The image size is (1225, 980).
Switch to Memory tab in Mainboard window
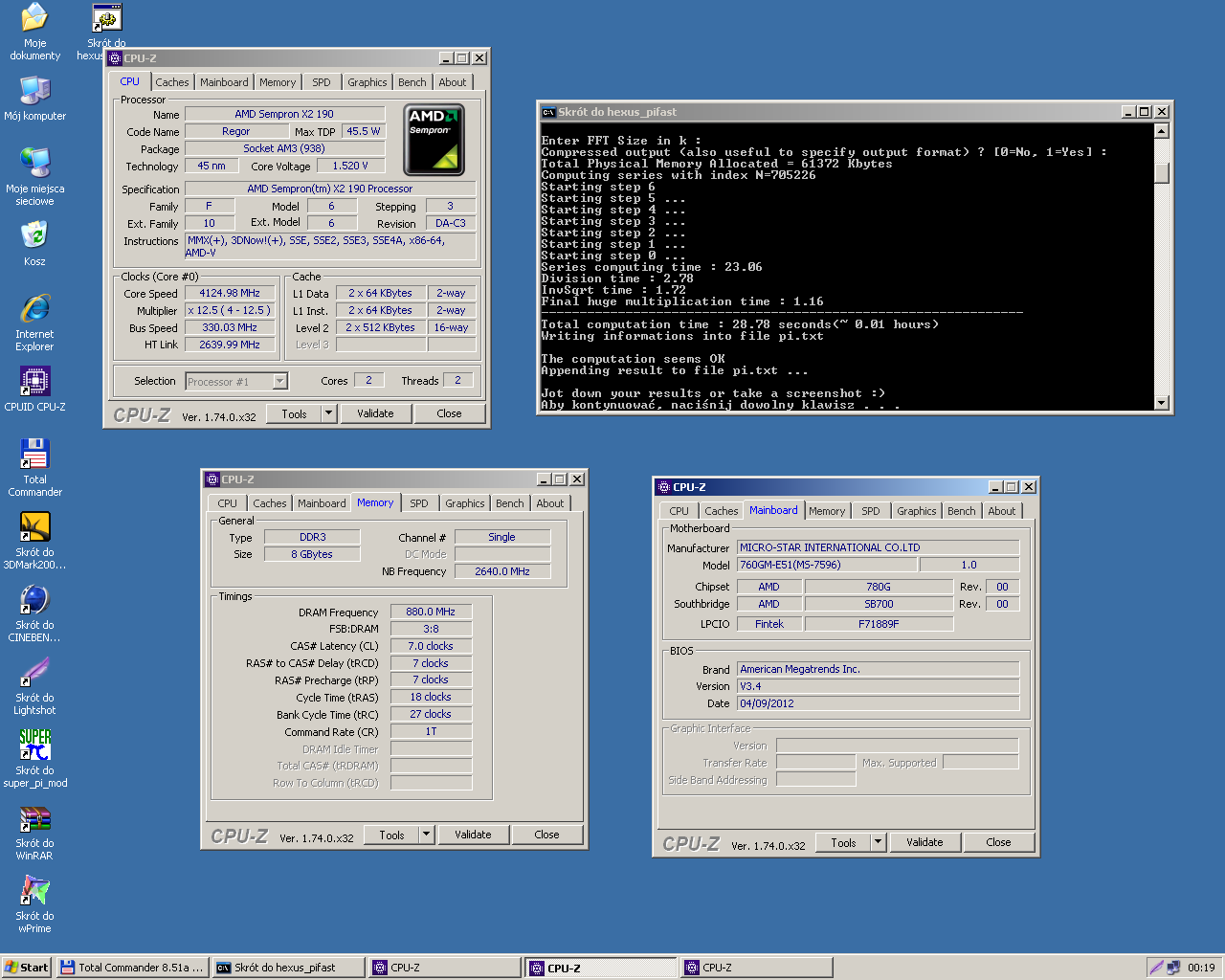pos(827,511)
